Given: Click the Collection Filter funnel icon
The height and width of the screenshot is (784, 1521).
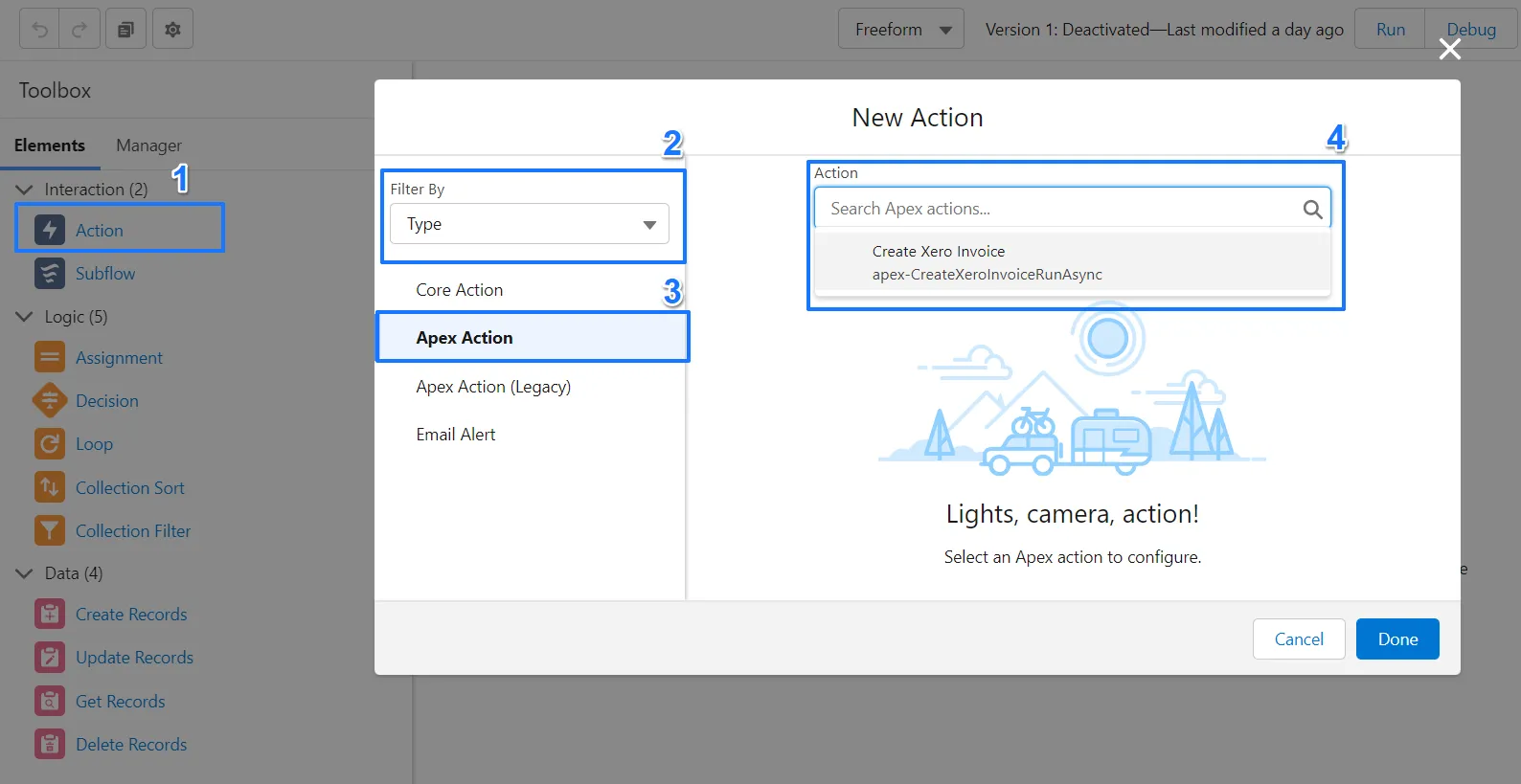Looking at the screenshot, I should 50,530.
